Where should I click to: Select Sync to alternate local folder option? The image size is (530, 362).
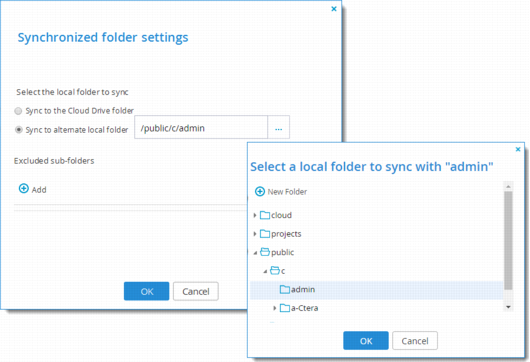click(19, 130)
